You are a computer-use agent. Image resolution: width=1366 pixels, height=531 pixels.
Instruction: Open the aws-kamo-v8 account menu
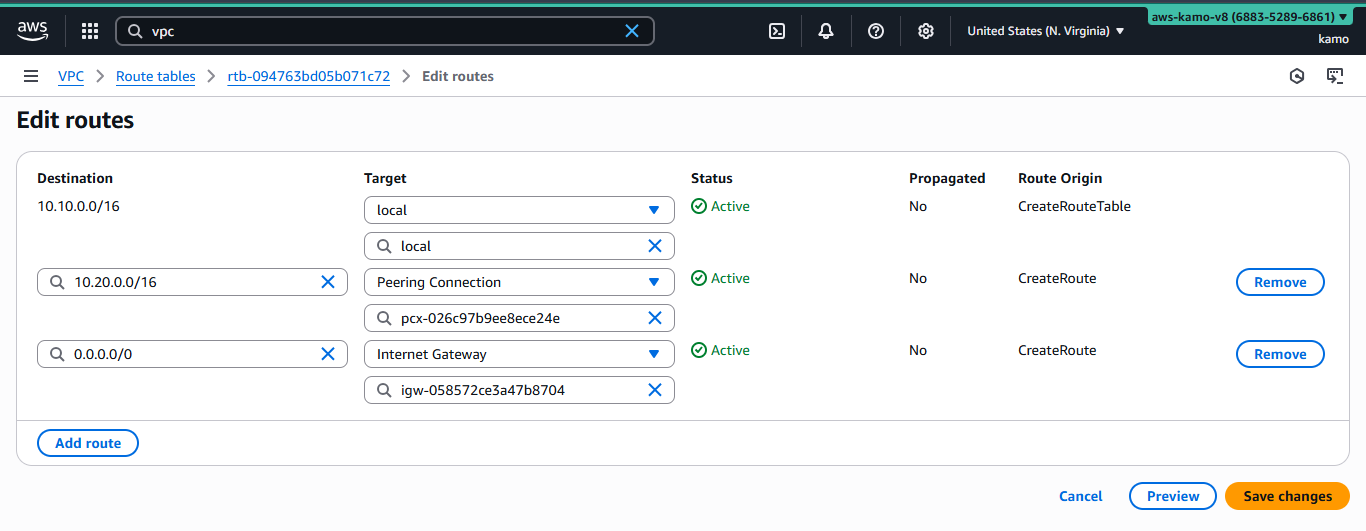point(1249,17)
